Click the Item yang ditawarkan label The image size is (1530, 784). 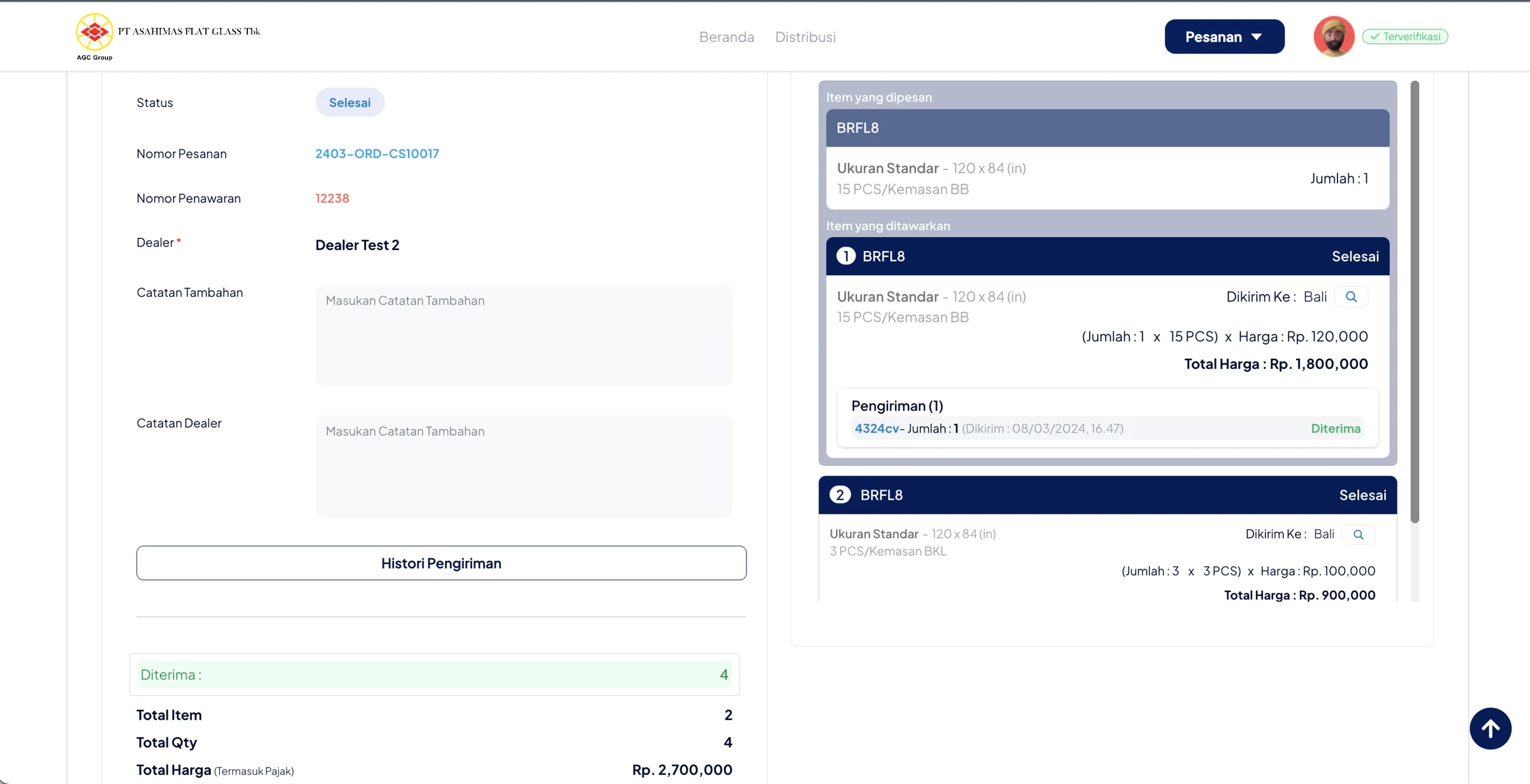click(888, 226)
